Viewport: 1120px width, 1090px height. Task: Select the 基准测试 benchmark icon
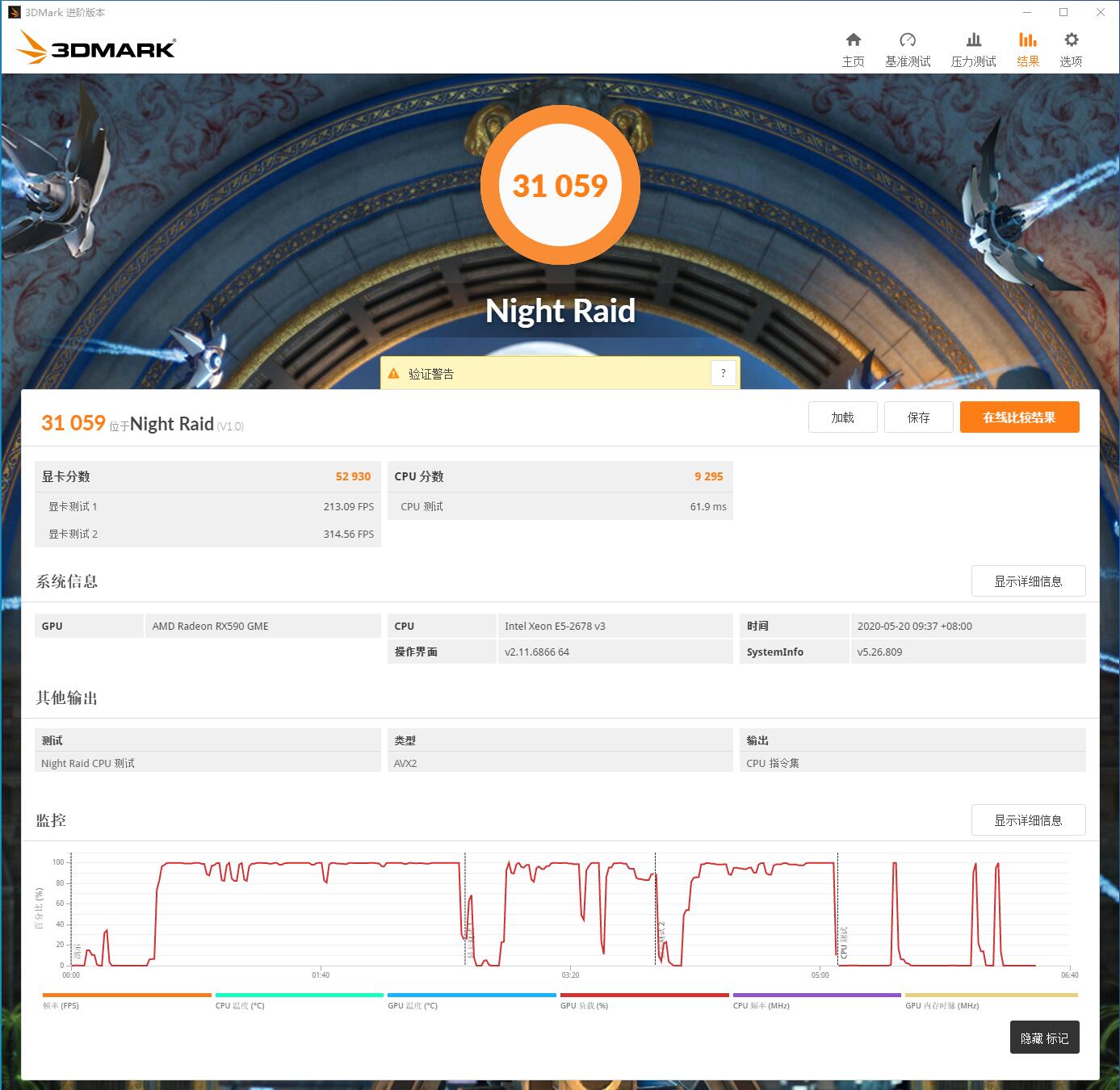[908, 47]
